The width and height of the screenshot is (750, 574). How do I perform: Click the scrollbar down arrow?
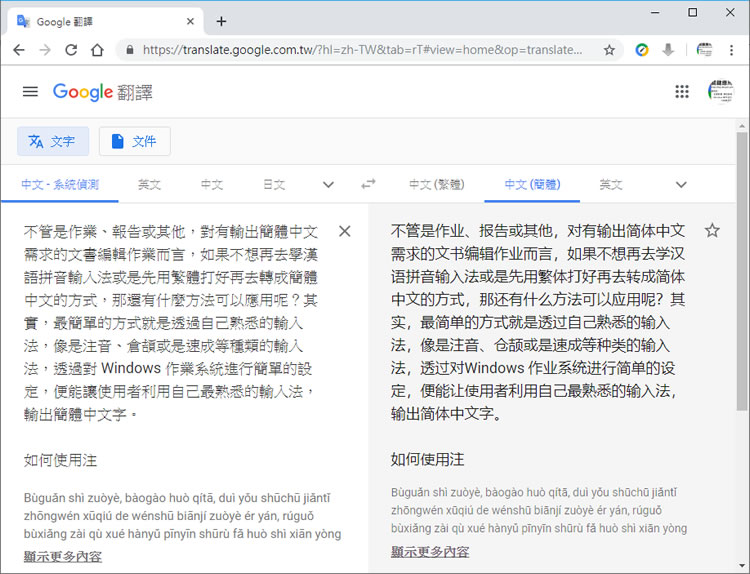click(742, 566)
